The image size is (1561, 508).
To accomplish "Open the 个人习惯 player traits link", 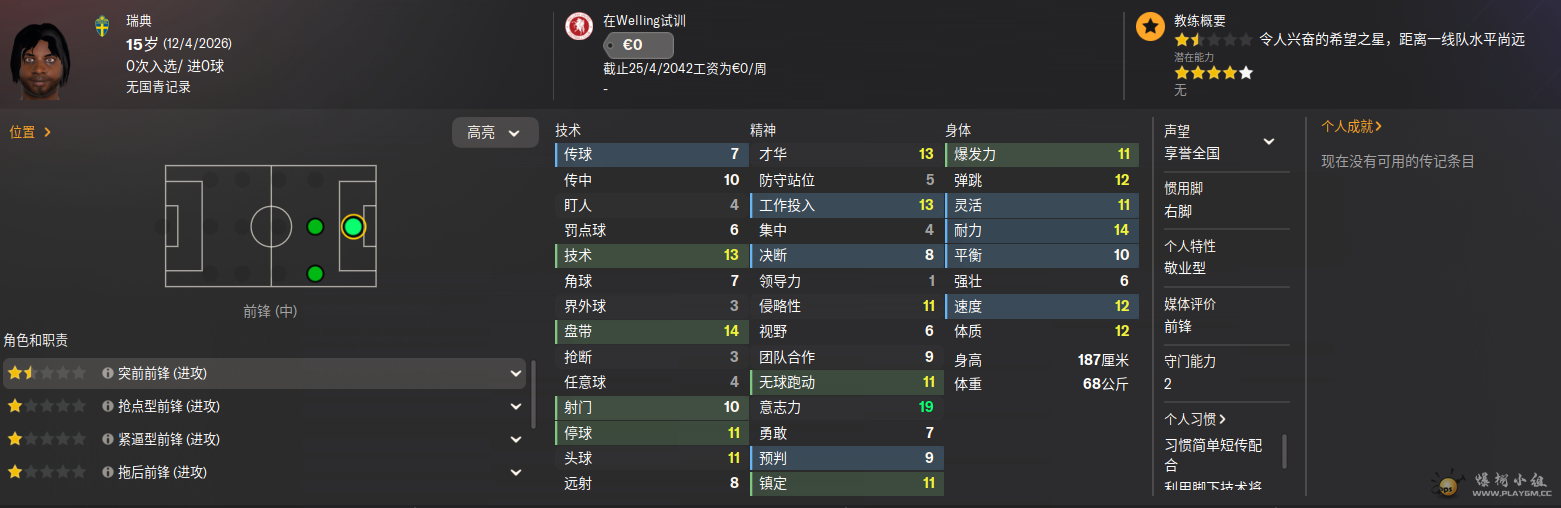I will pos(1195,419).
